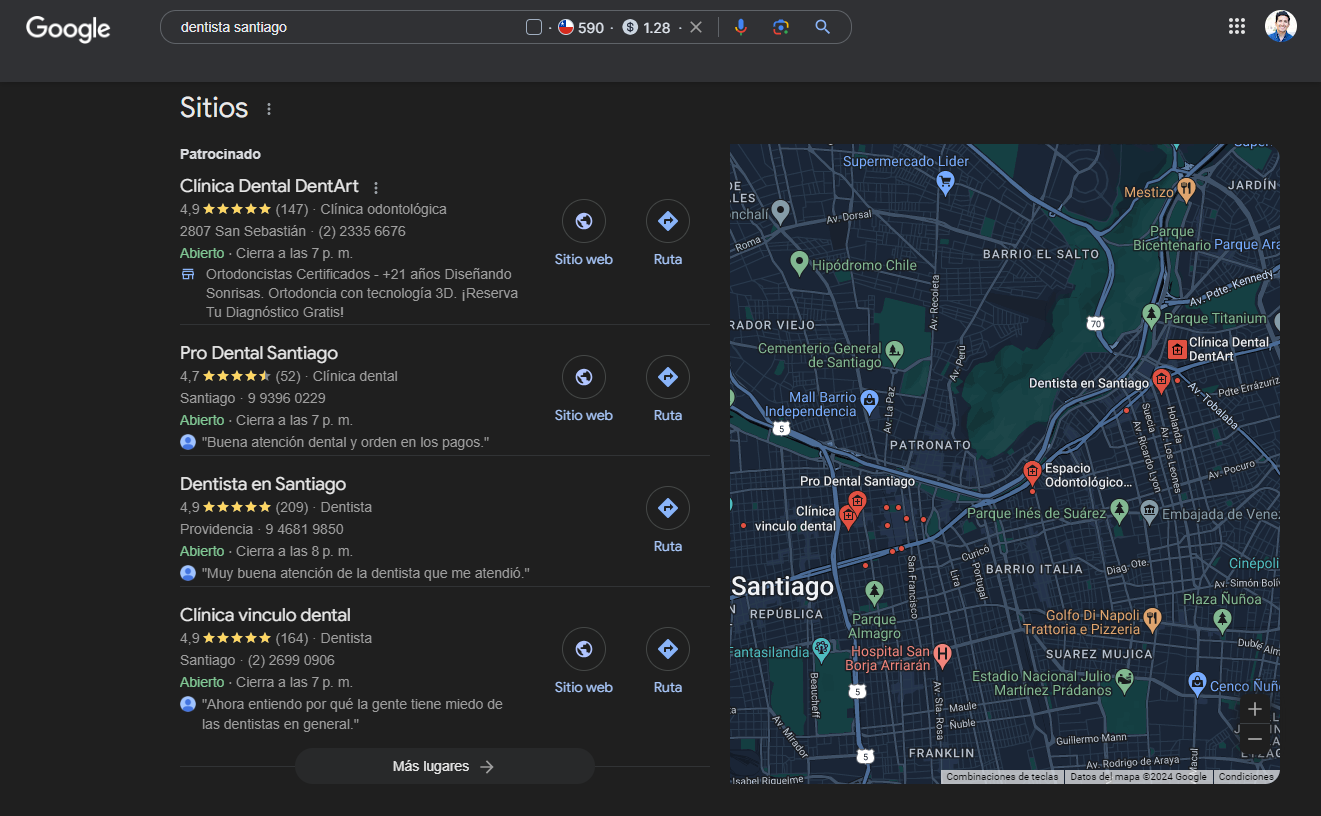
Task: Toggle the checkbox in the search bar
Action: point(534,27)
